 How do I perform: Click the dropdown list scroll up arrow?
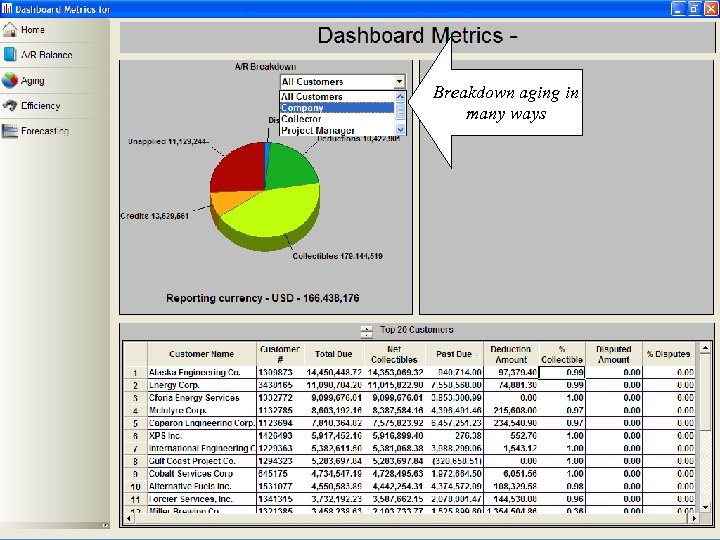coord(400,96)
